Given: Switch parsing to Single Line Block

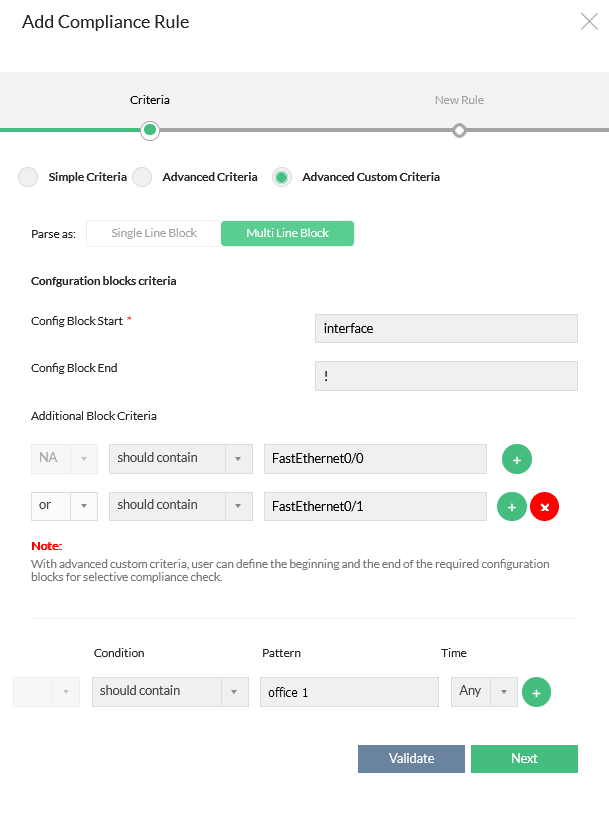Looking at the screenshot, I should pos(152,233).
